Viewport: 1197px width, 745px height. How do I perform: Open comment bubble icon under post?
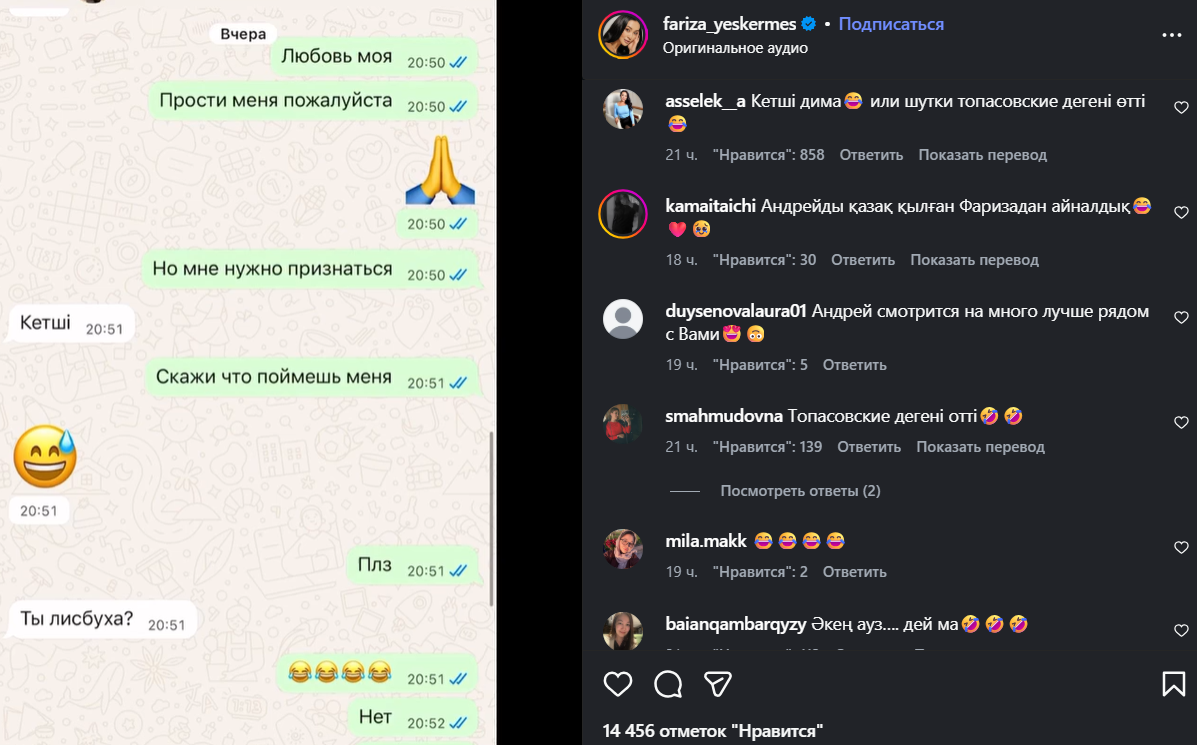tap(668, 684)
